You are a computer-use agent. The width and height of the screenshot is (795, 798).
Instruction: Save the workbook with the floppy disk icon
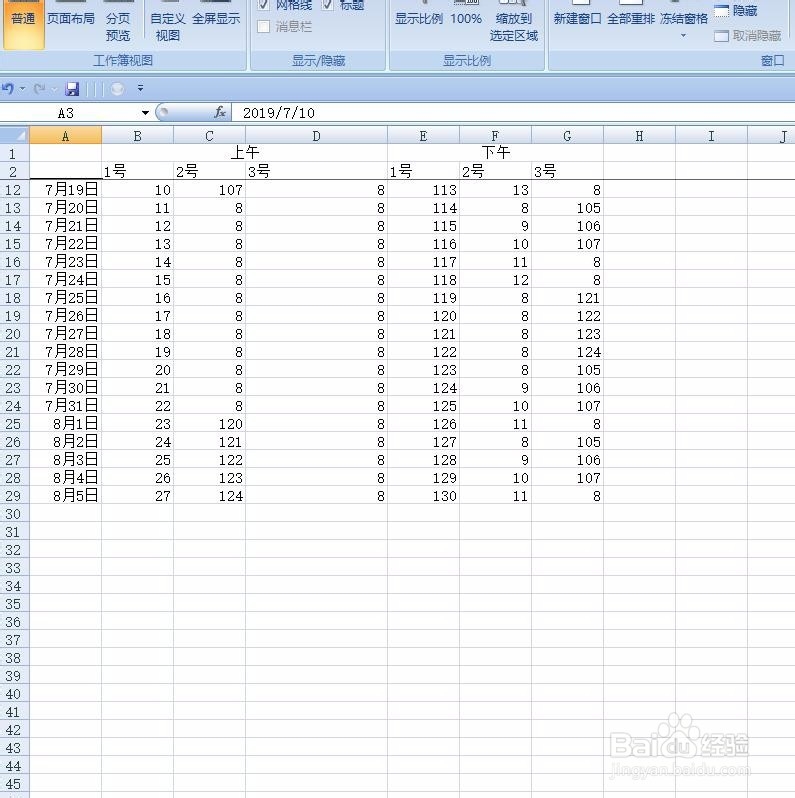[72, 89]
